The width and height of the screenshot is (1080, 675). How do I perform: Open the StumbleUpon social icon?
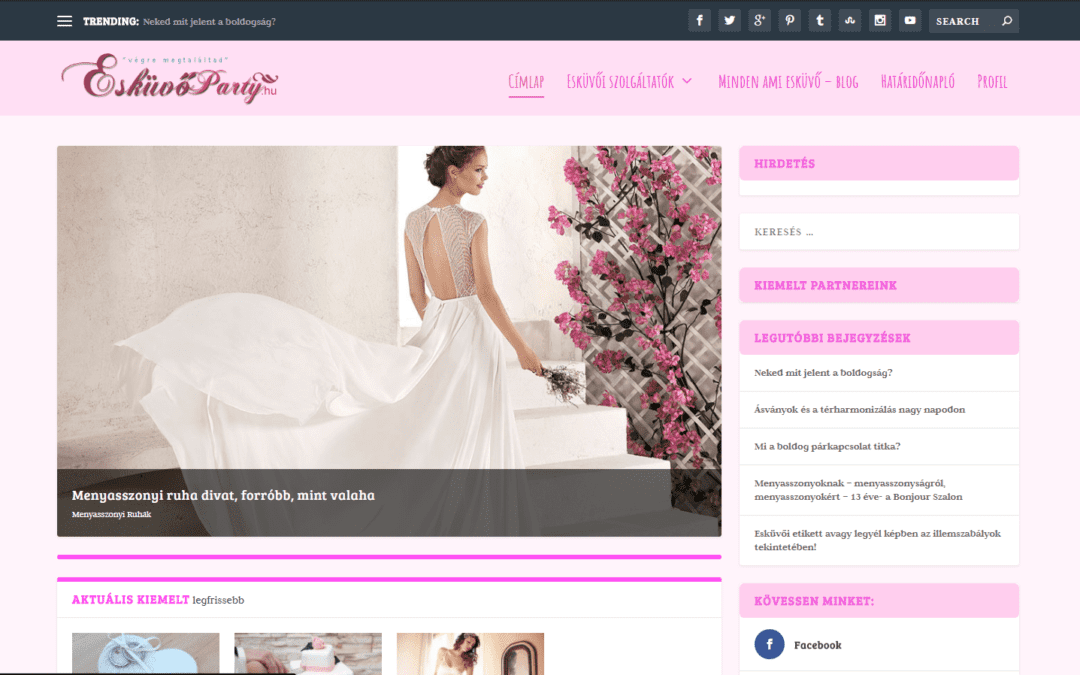coord(850,21)
